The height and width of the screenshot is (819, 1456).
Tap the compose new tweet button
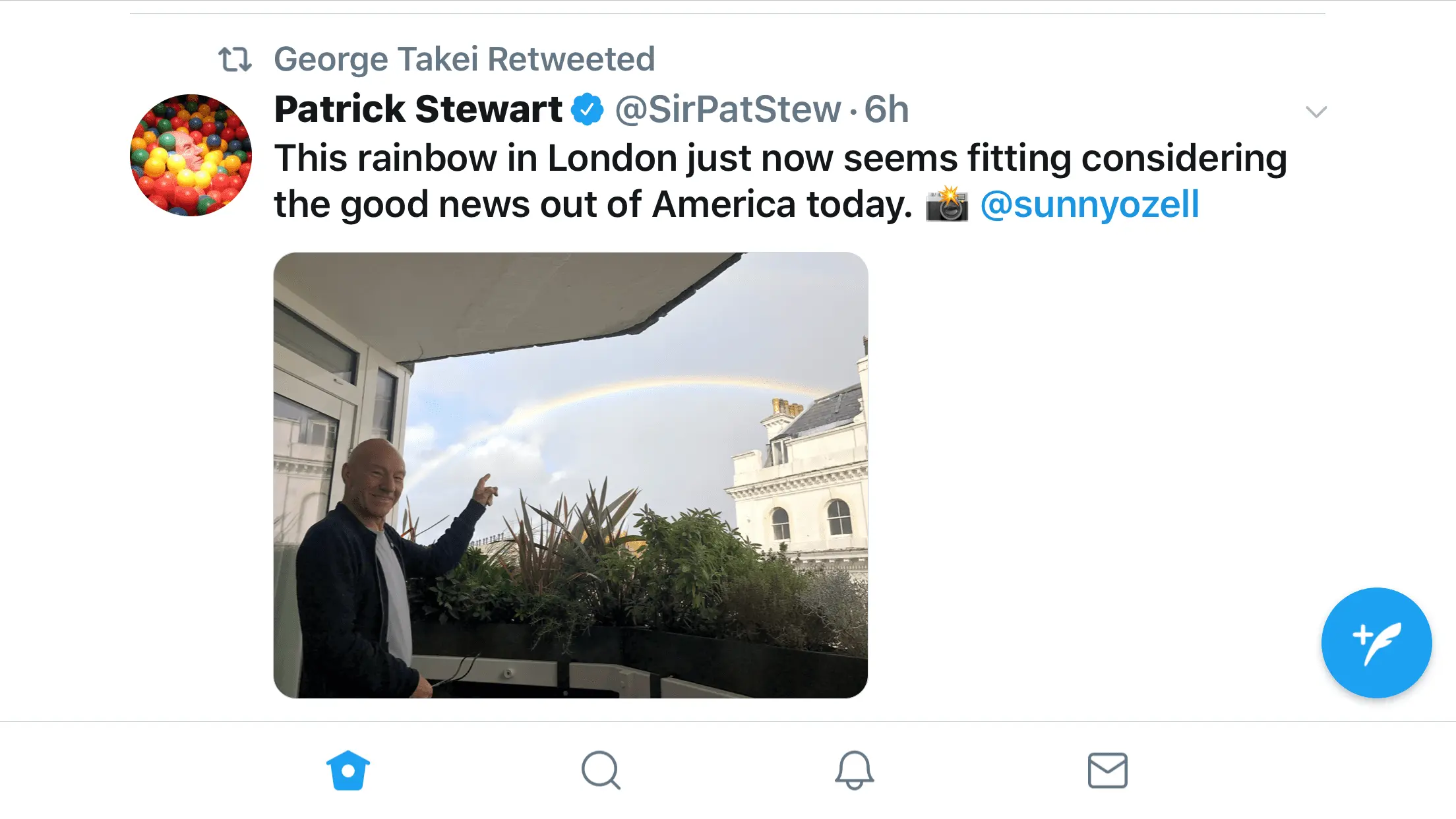point(1376,642)
